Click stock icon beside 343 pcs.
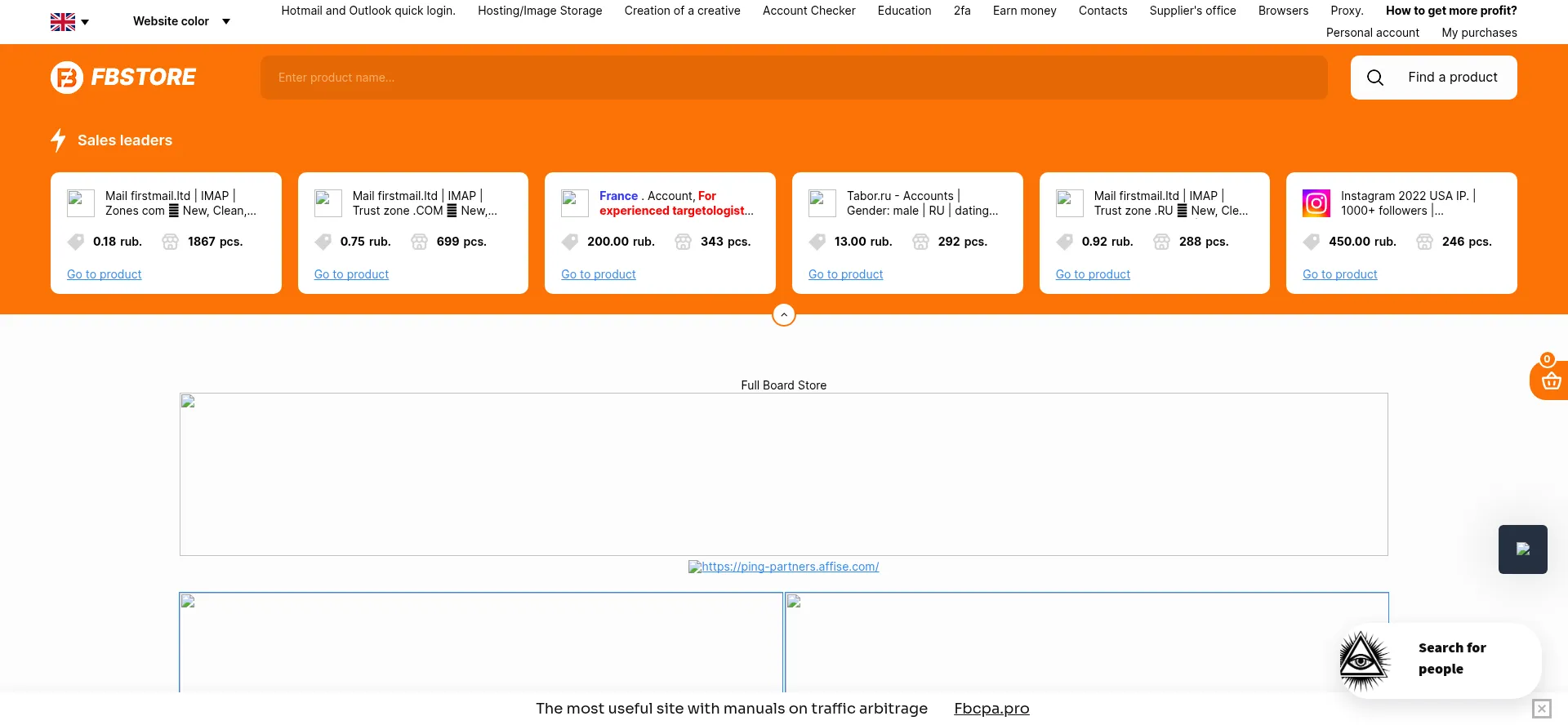 coord(683,242)
